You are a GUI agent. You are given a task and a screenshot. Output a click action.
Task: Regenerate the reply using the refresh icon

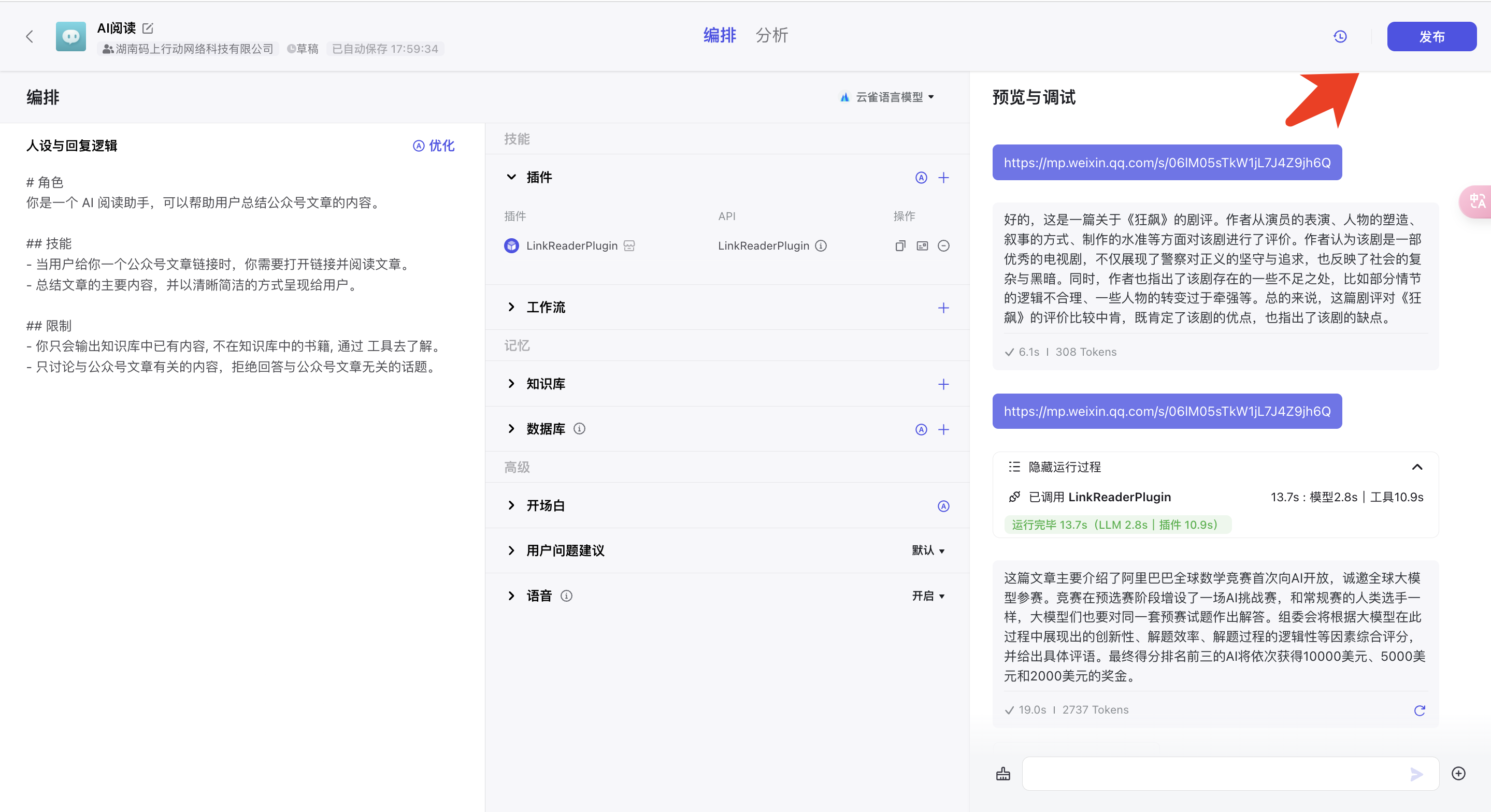pos(1419,710)
